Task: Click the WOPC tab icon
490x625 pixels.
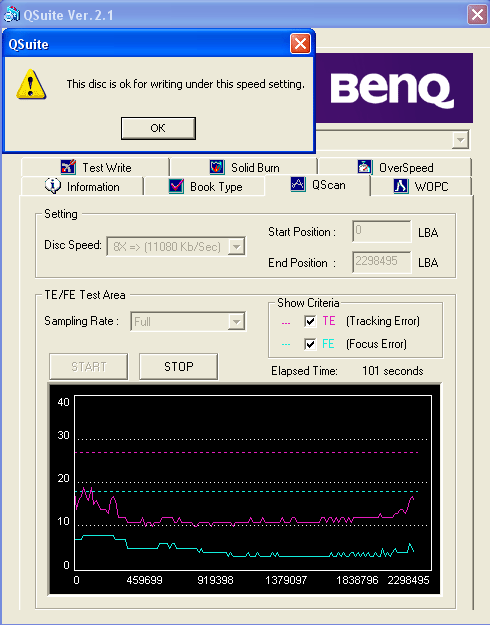Action: (x=401, y=186)
